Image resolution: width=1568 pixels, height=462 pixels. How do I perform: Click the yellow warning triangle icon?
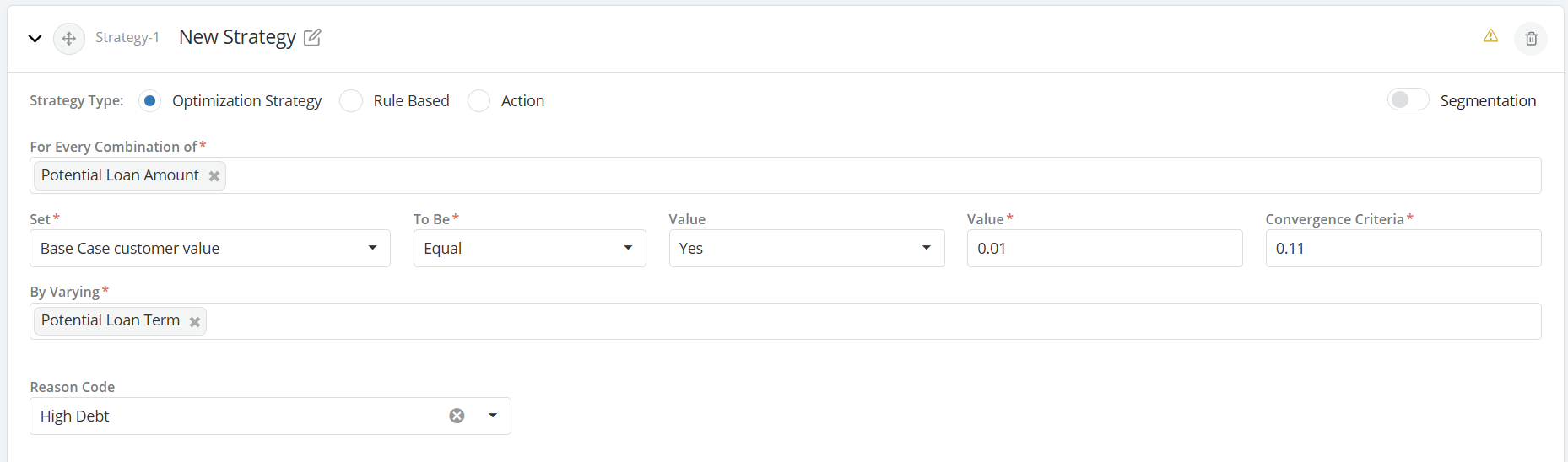1490,35
